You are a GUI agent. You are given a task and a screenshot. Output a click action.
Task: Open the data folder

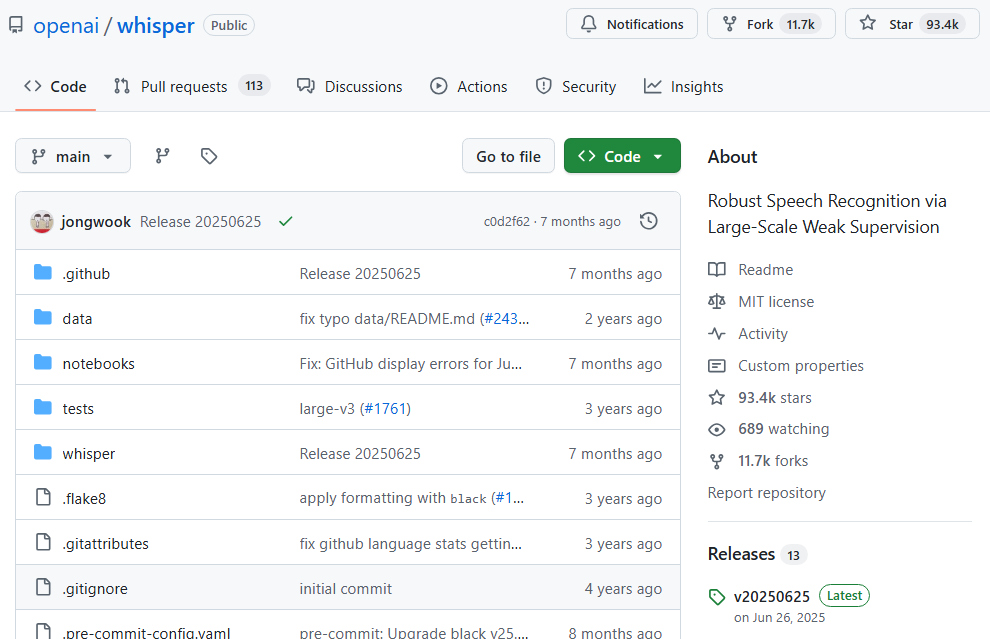[77, 319]
